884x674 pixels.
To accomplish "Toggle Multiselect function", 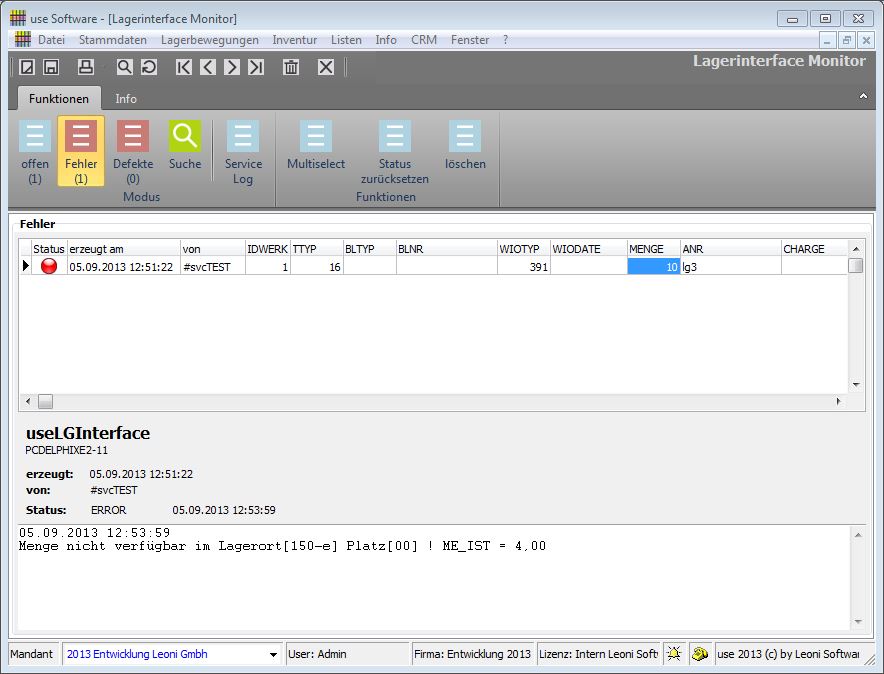I will (316, 146).
